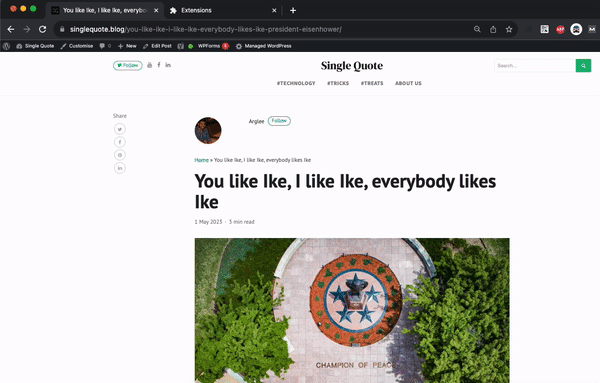The width and height of the screenshot is (600, 383).
Task: Click the author avatar photo
Action: (208, 130)
